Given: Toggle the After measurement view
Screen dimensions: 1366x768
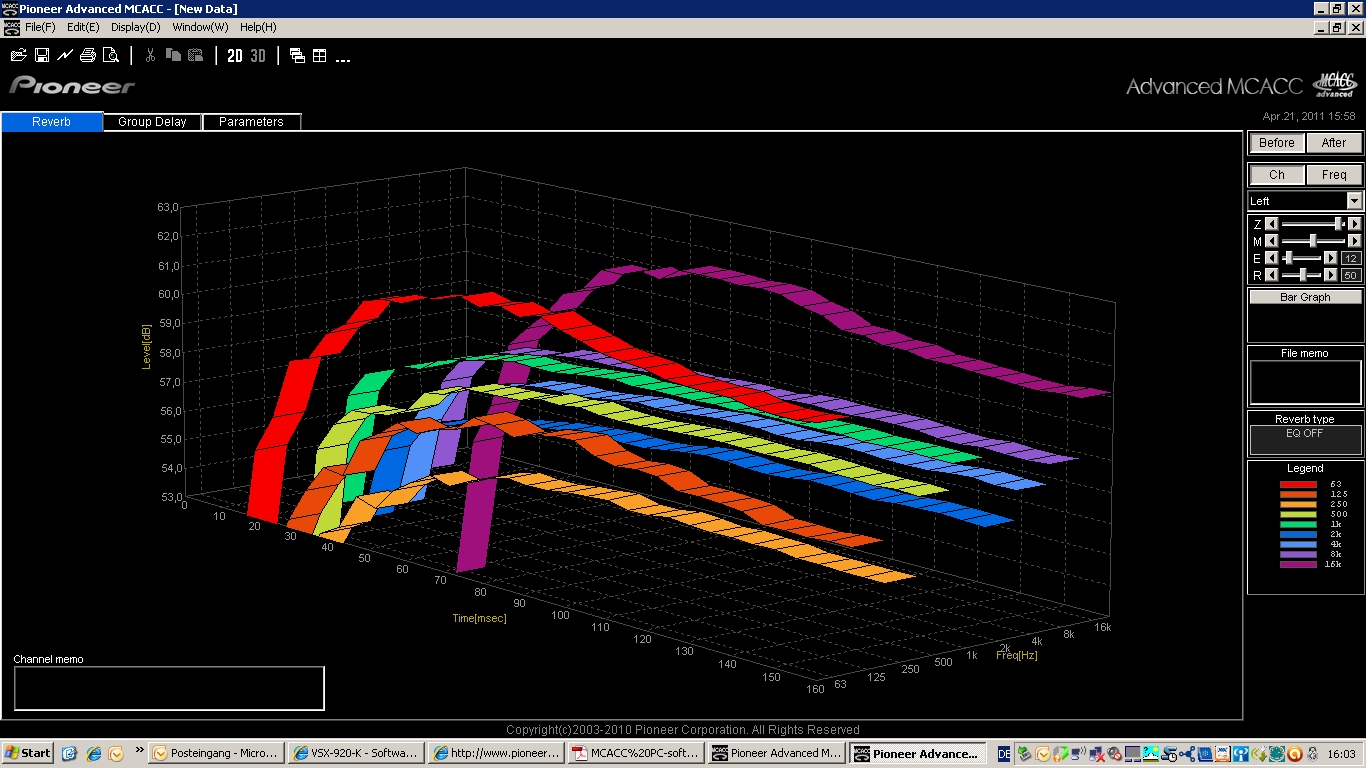Looking at the screenshot, I should pos(1333,143).
